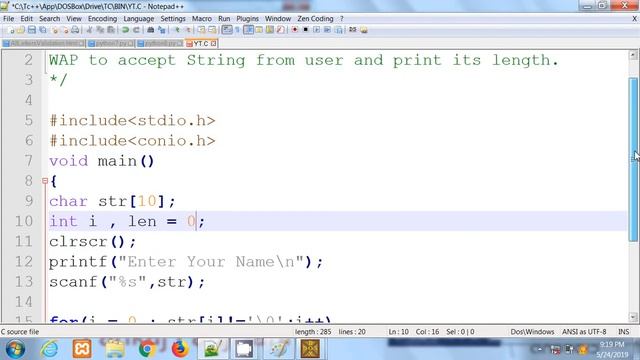Open the View menu
Image resolution: width=640 pixels, height=360 pixels.
(74, 19)
